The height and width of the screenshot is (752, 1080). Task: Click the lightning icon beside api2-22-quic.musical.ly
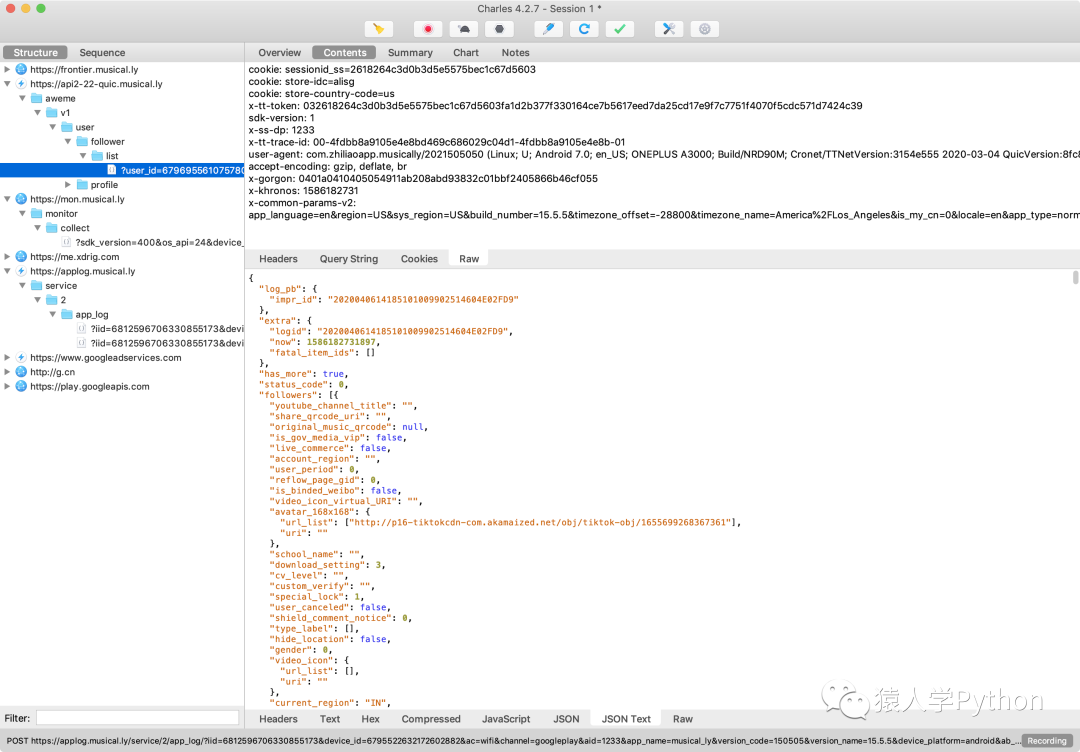21,84
